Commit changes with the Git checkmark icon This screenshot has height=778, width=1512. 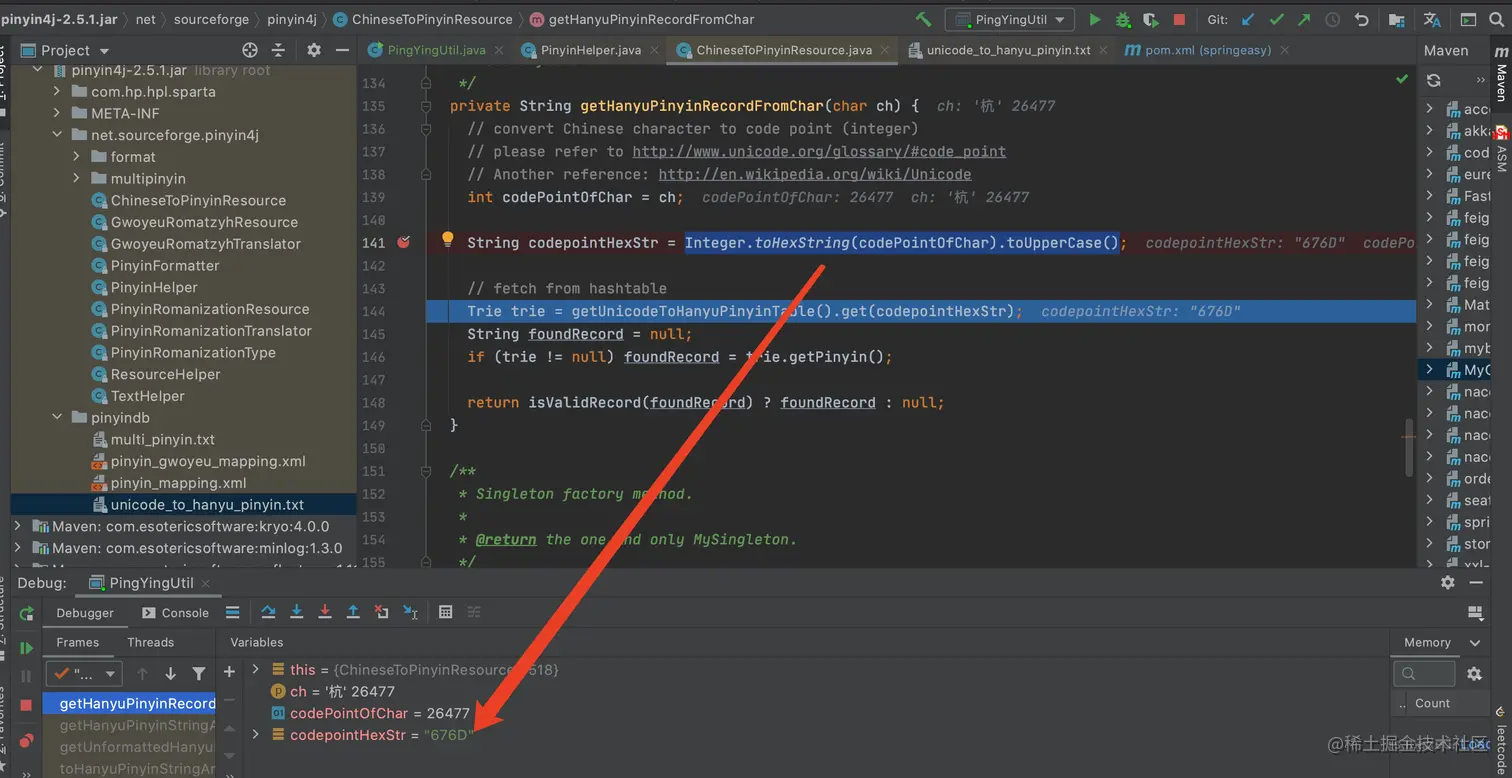click(1277, 20)
